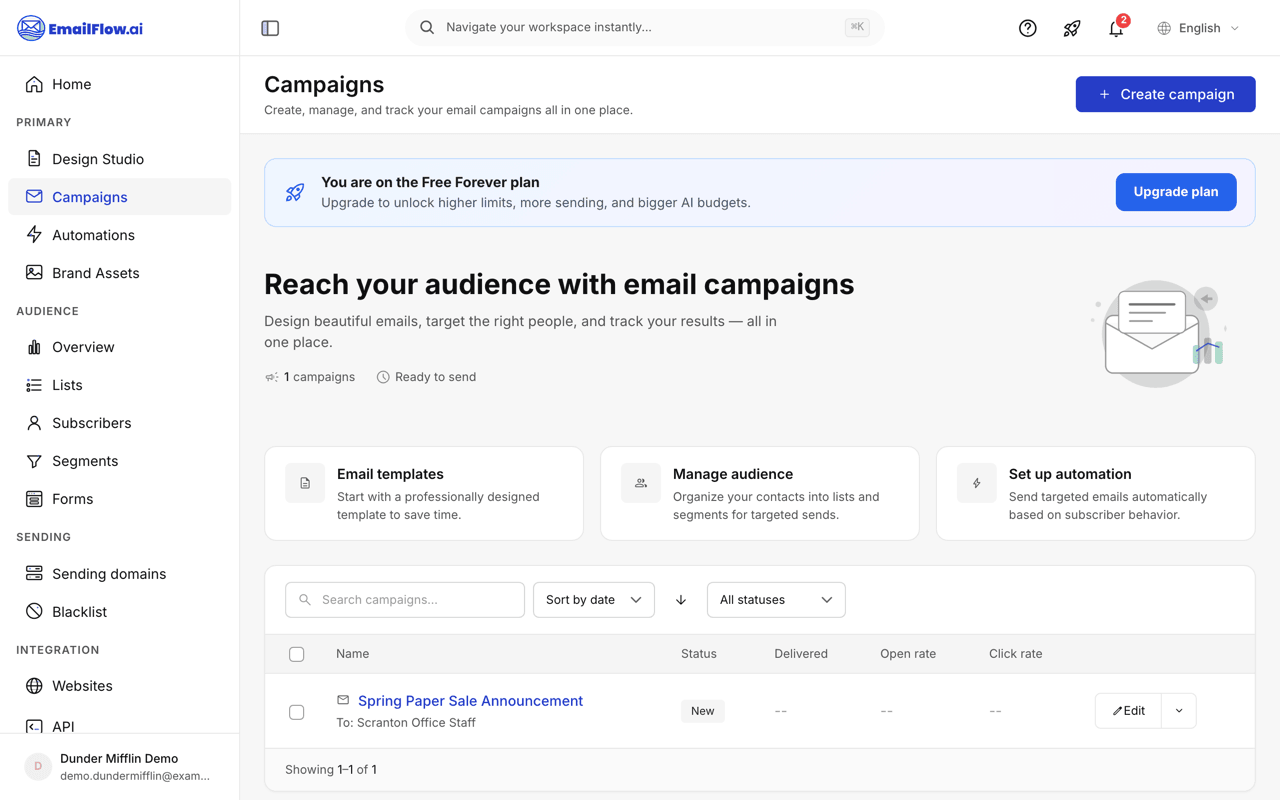Viewport: 1280px width, 800px height.
Task: Click the Automations lightning icon in the sidebar
Action: click(34, 235)
